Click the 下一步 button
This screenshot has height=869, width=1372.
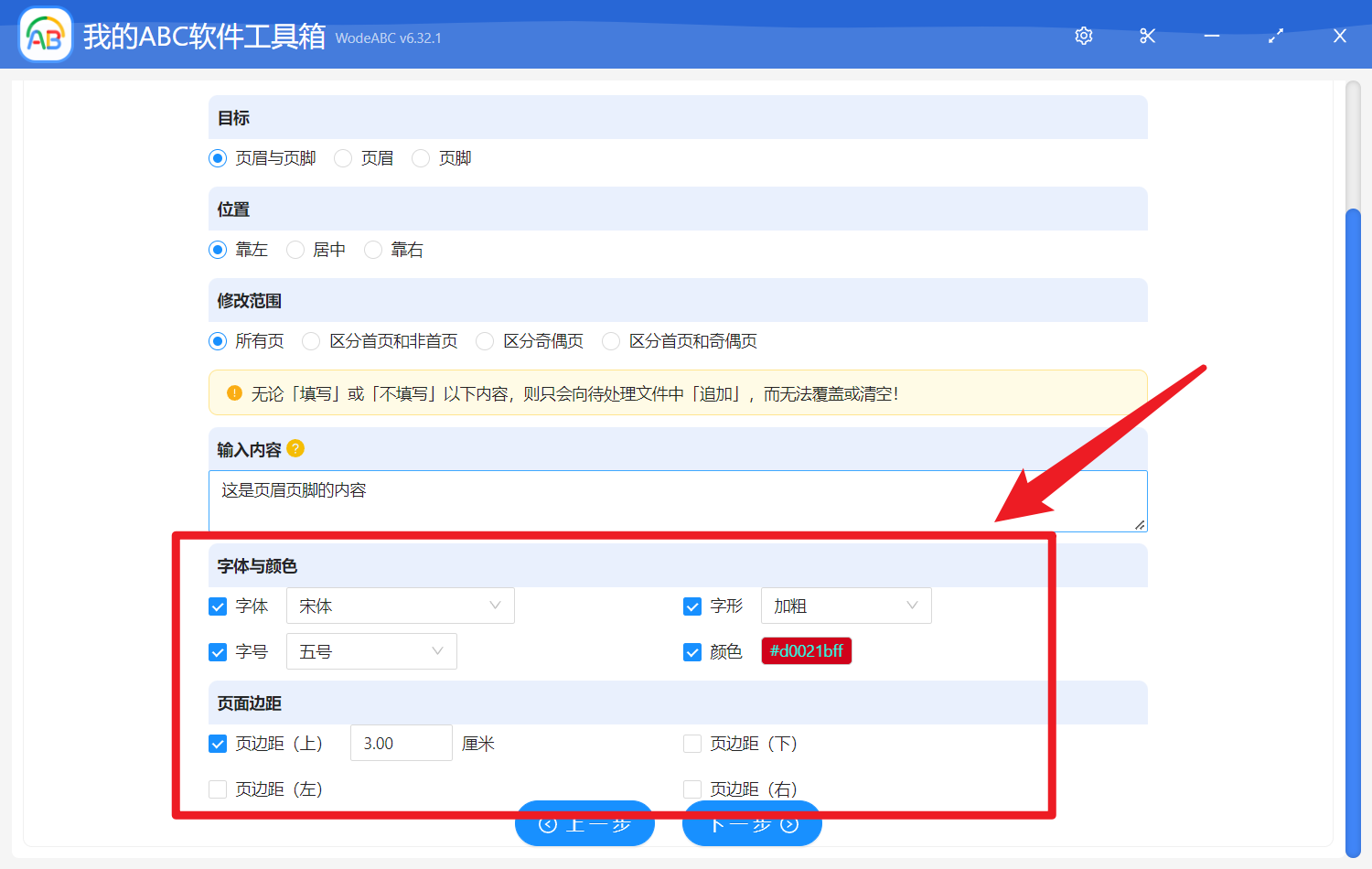(x=752, y=823)
